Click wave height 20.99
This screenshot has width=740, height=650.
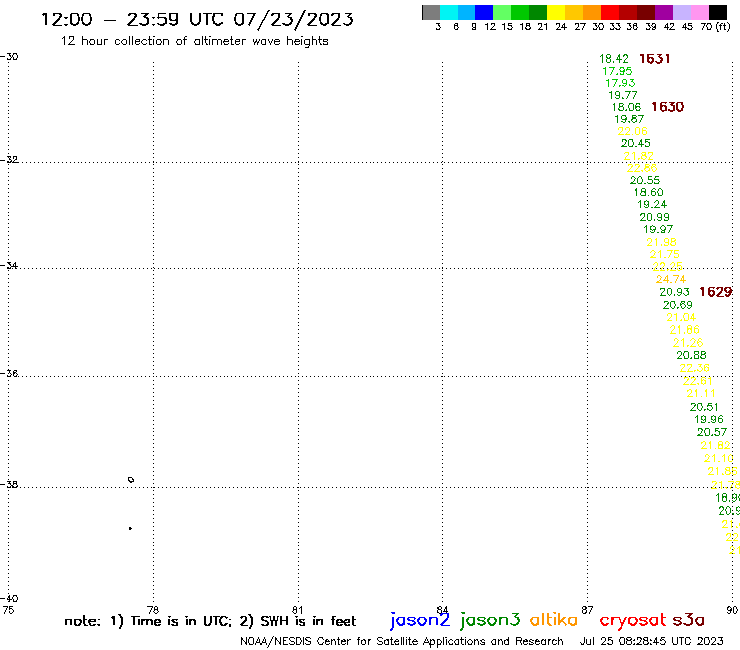click(654, 217)
